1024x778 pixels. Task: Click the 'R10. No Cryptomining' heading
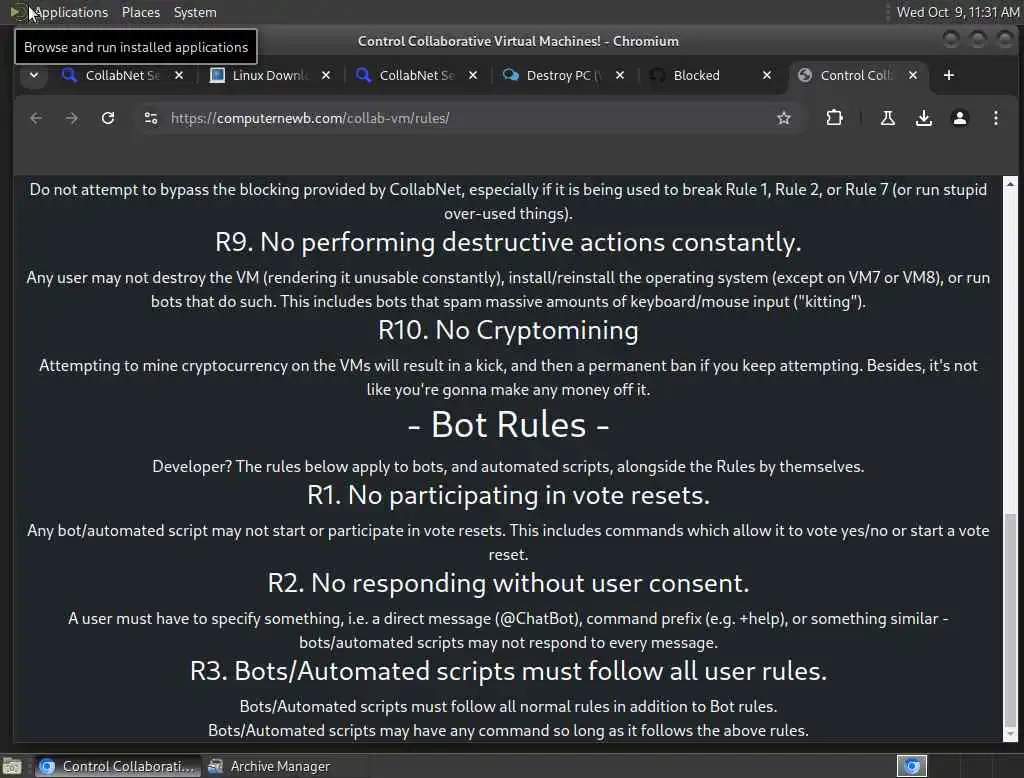point(508,330)
